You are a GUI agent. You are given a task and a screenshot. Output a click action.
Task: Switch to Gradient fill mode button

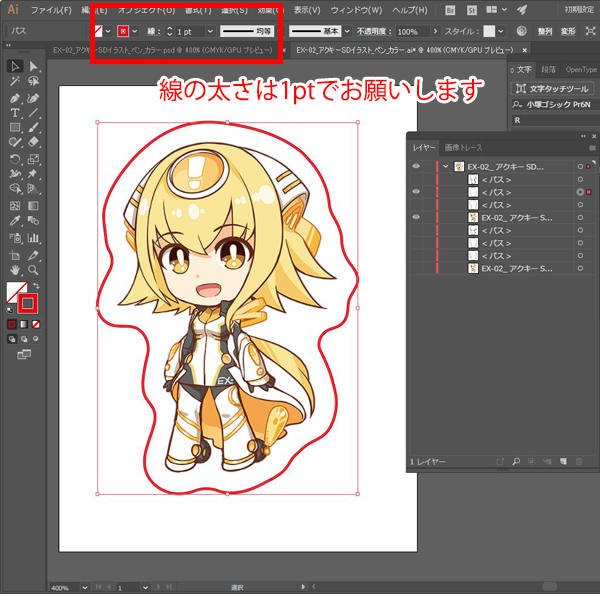(24, 325)
